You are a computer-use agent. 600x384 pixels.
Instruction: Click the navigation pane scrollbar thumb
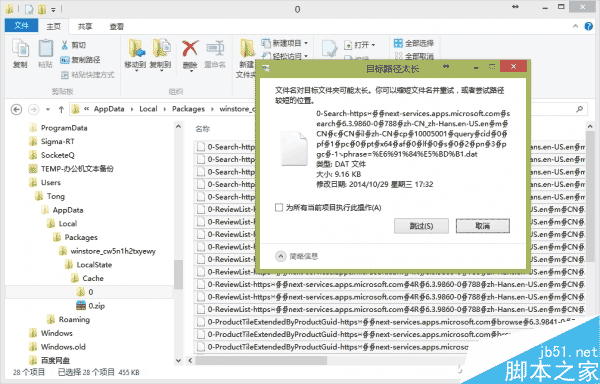coord(178,274)
